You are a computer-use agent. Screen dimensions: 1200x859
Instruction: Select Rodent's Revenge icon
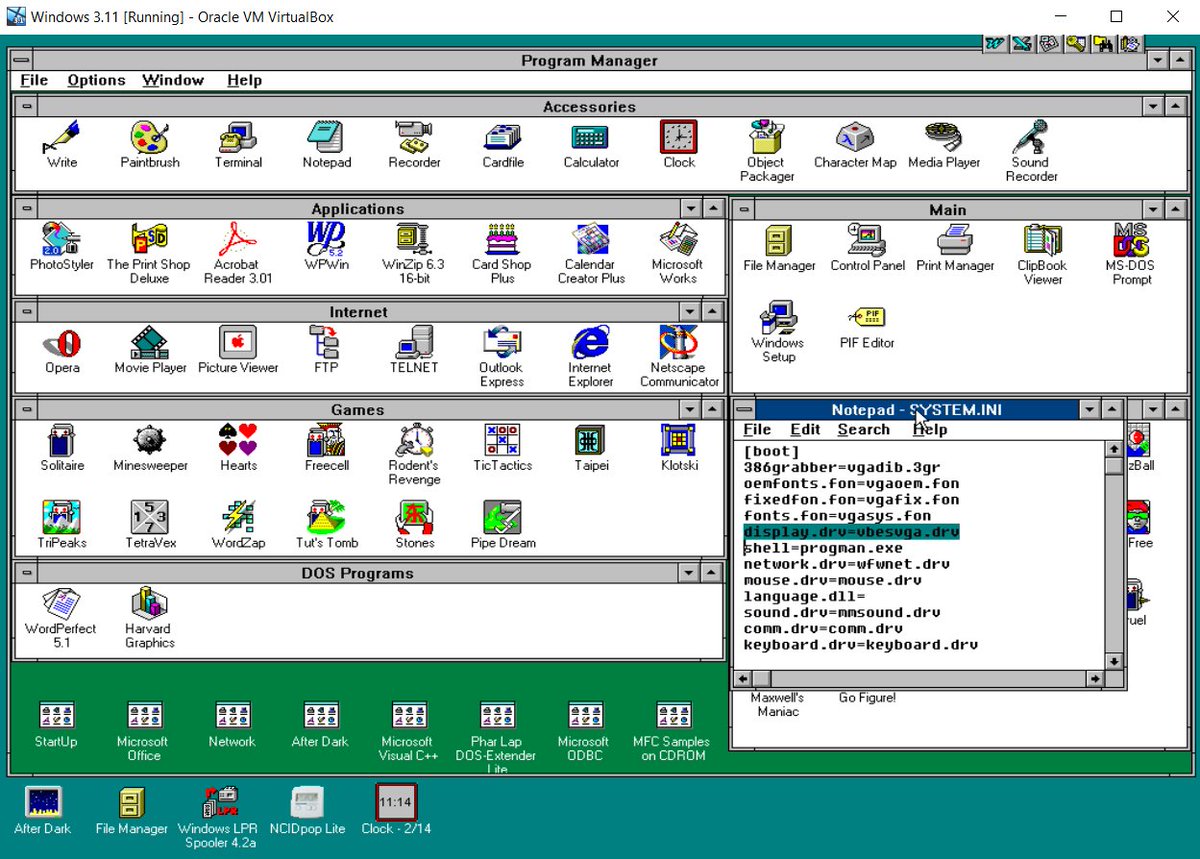(x=414, y=455)
